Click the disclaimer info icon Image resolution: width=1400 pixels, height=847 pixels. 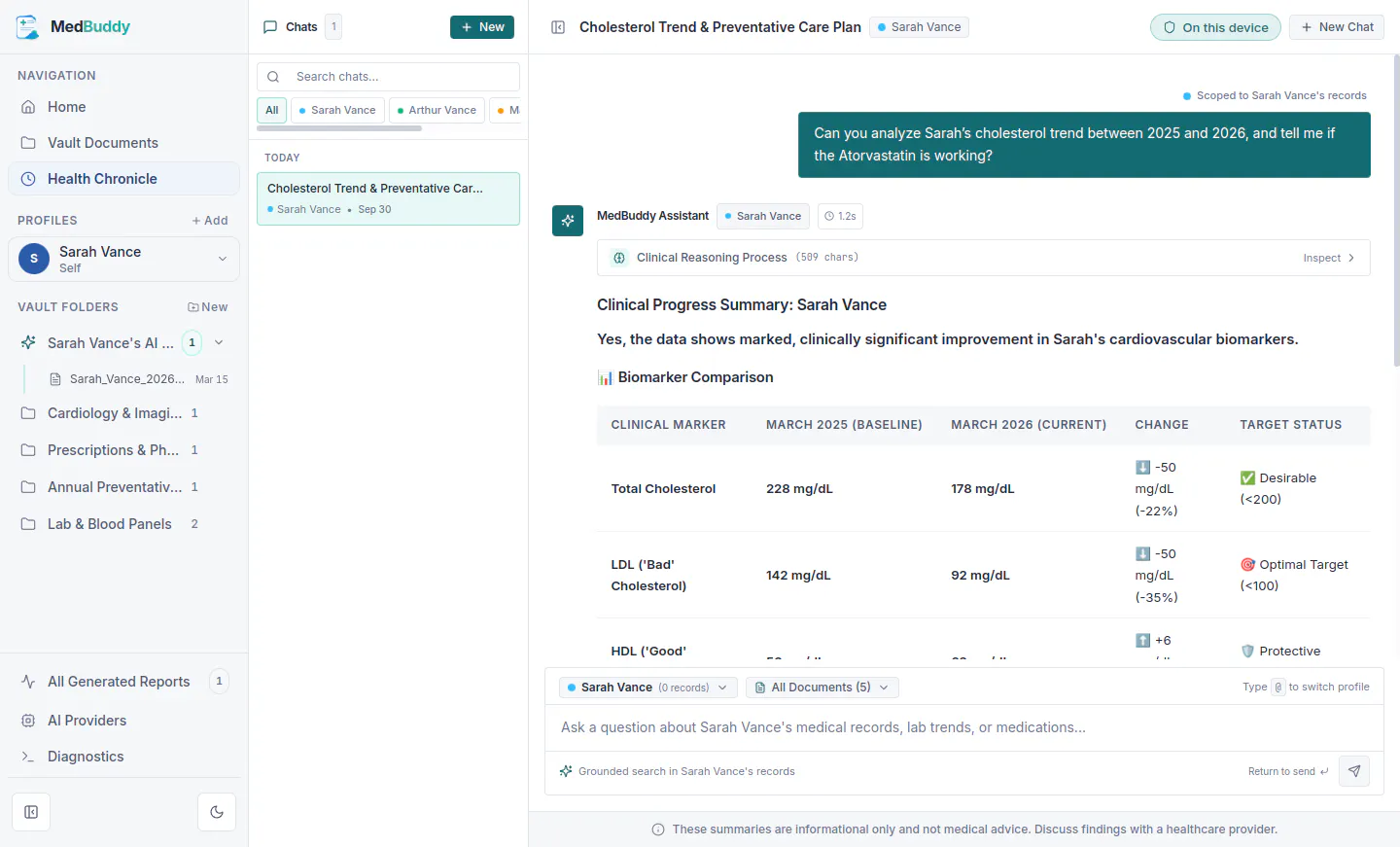tap(658, 829)
